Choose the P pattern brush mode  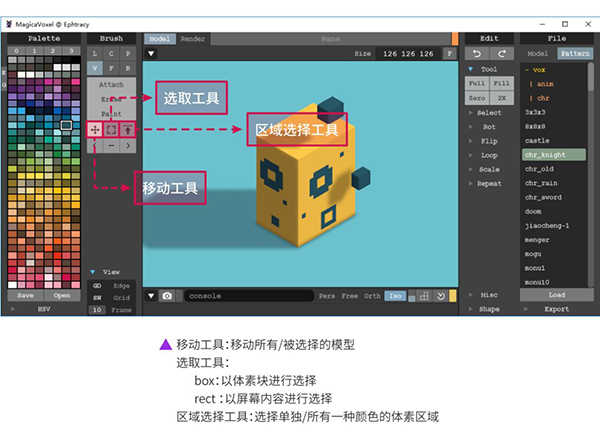click(x=128, y=54)
